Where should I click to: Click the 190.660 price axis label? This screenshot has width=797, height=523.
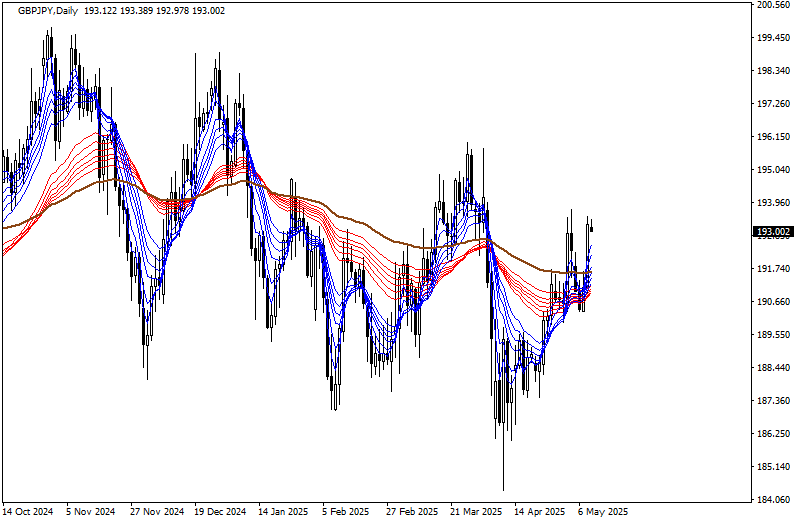pyautogui.click(x=774, y=302)
